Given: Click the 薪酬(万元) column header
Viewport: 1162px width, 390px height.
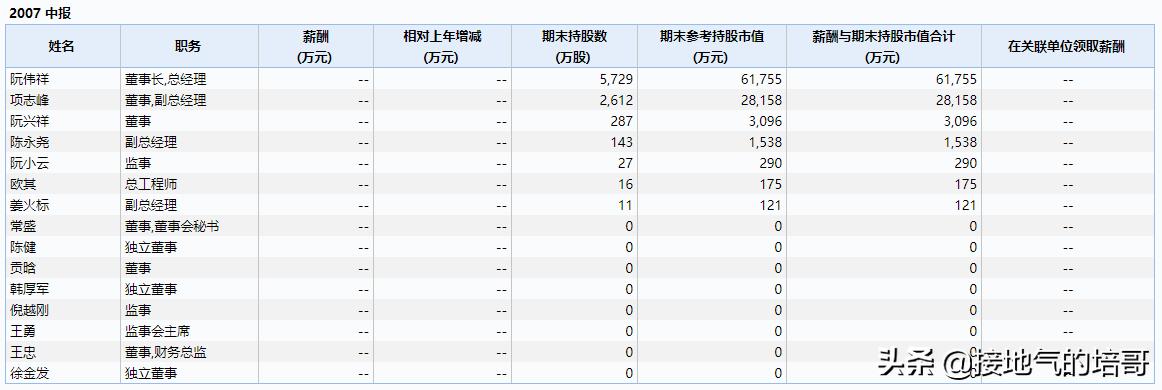Looking at the screenshot, I should click(316, 46).
